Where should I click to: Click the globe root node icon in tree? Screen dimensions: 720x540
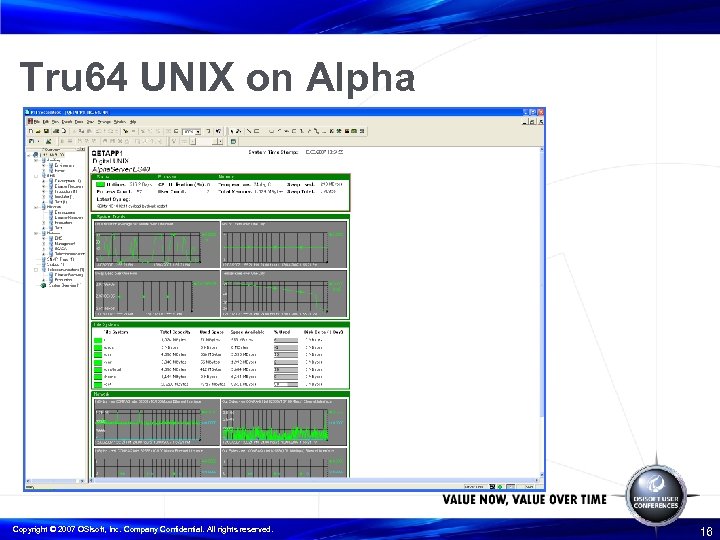(x=36, y=155)
